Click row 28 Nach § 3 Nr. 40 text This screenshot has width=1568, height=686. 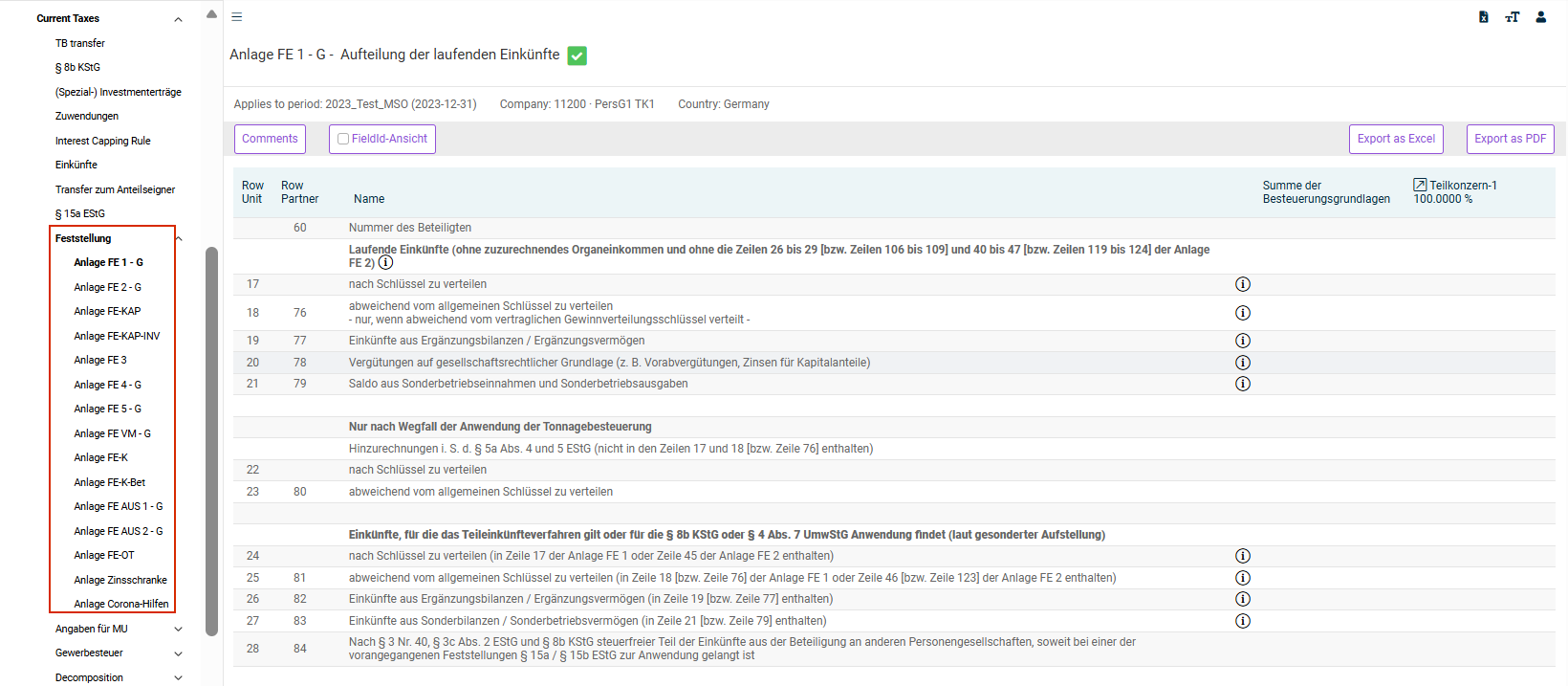(x=742, y=649)
